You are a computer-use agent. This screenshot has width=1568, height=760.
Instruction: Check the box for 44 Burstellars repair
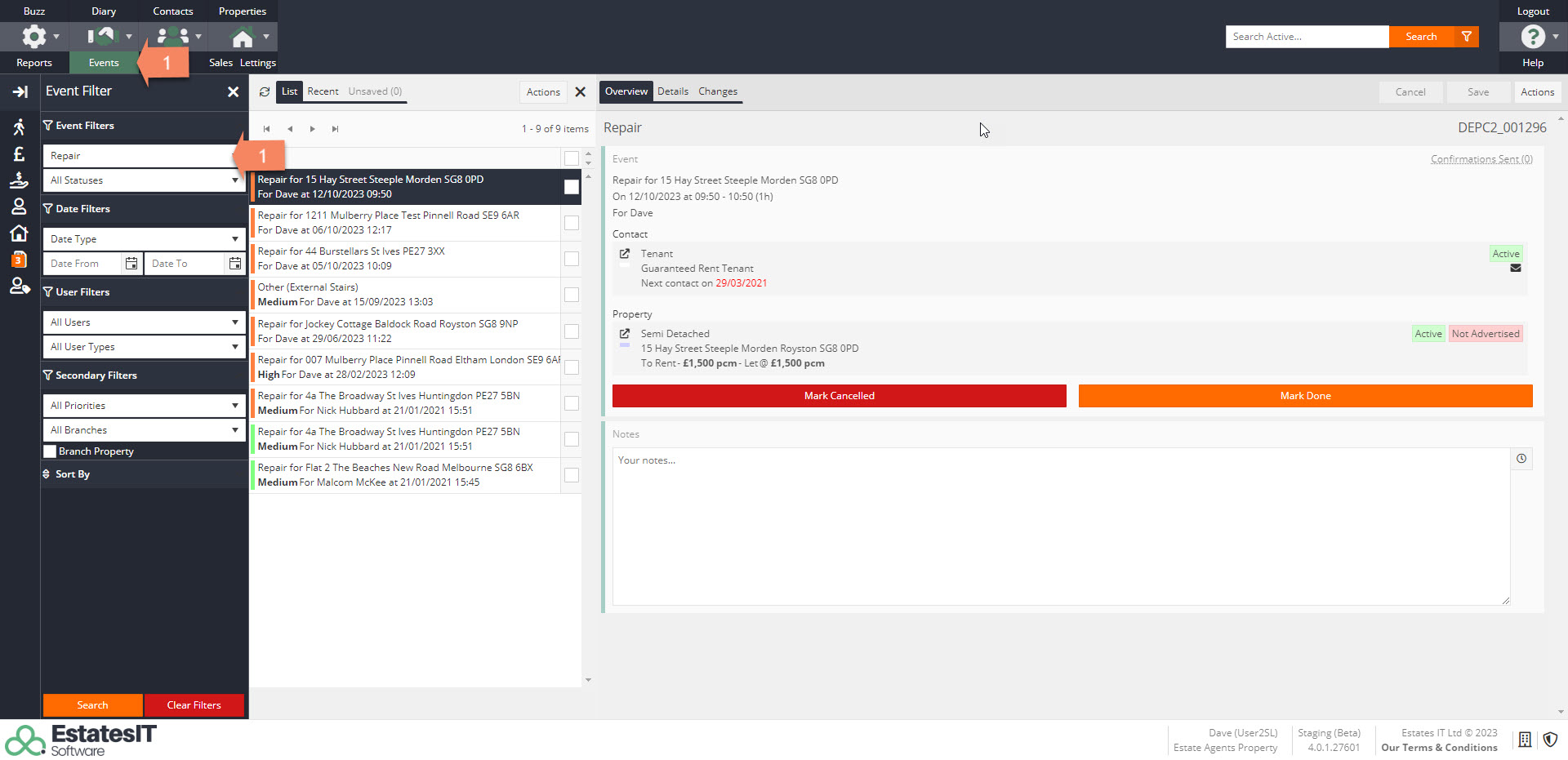[572, 259]
